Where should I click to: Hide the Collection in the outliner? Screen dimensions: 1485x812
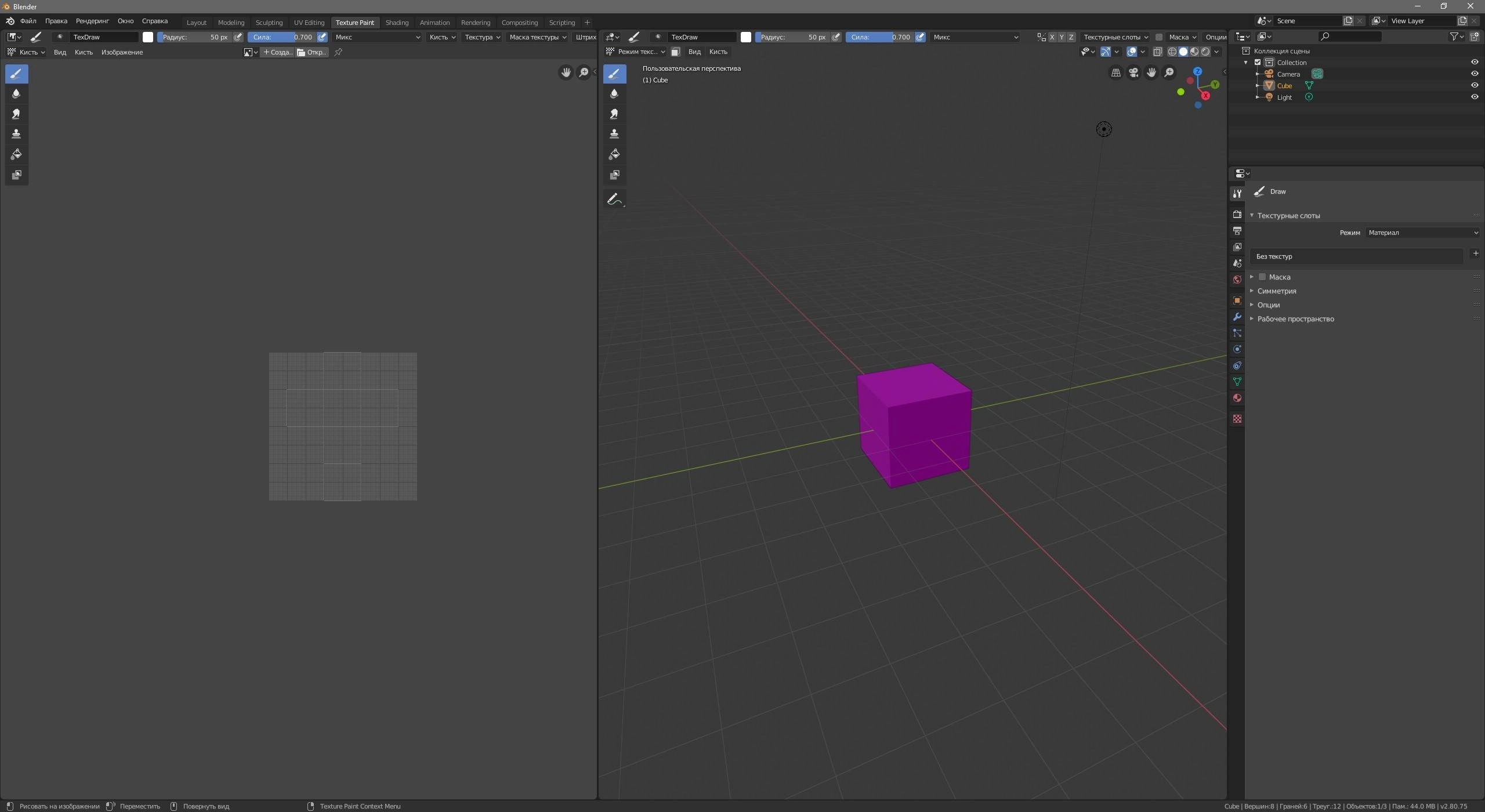pos(1474,62)
